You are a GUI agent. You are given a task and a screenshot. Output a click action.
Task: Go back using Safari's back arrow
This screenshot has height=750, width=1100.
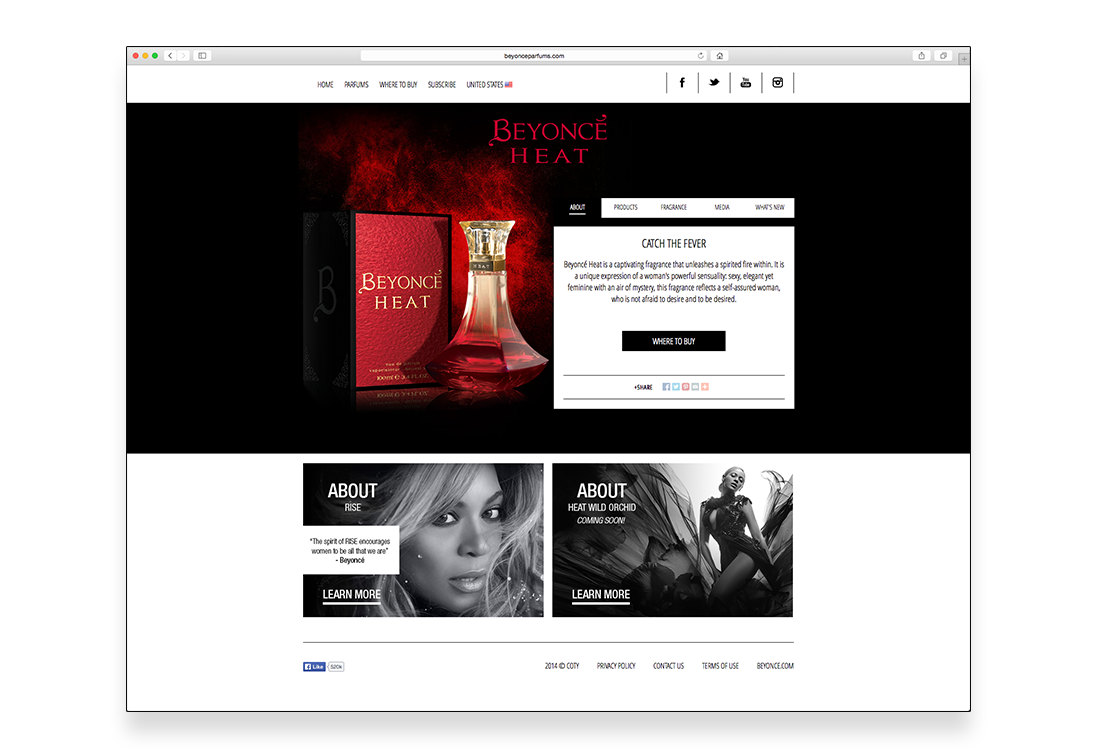(170, 55)
